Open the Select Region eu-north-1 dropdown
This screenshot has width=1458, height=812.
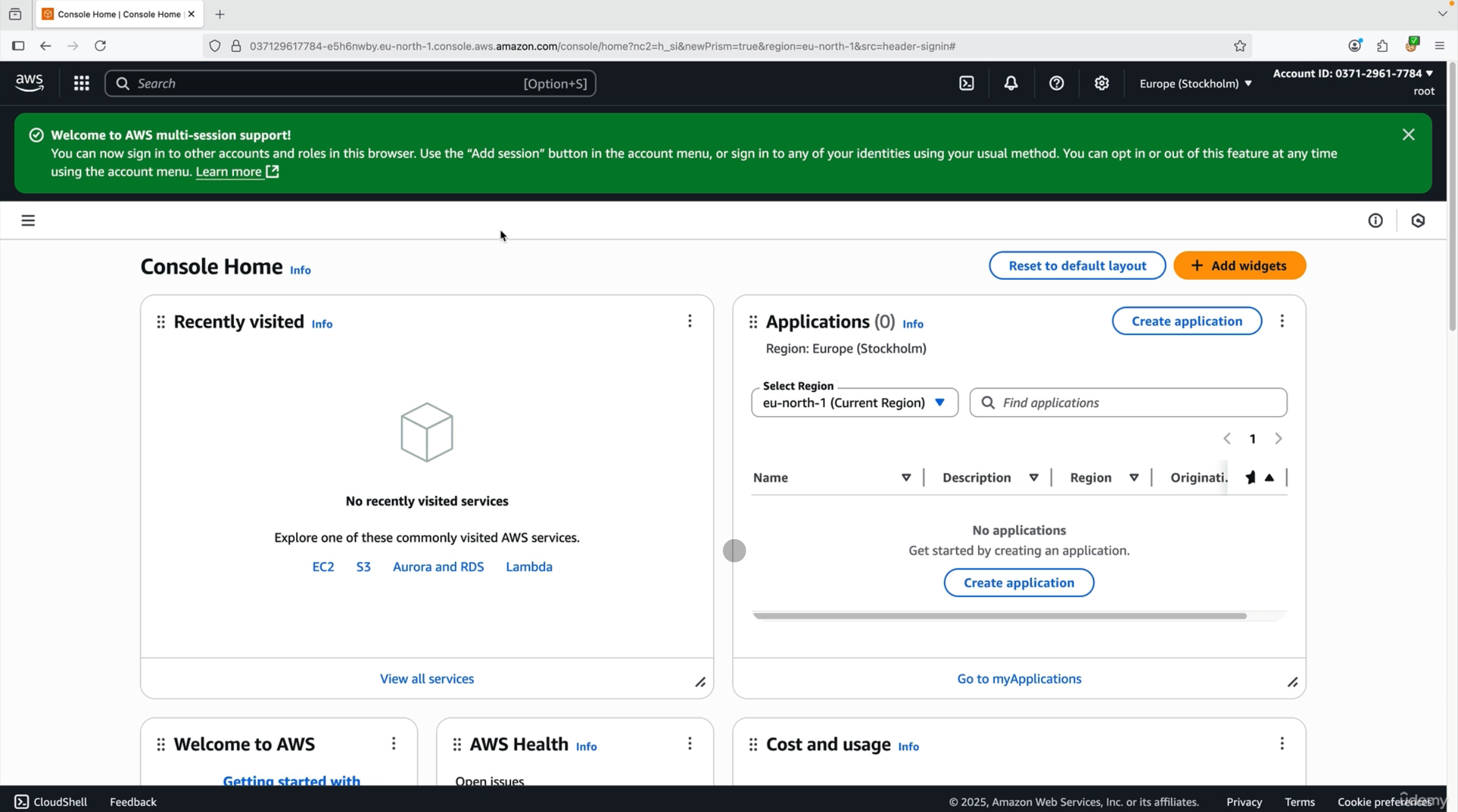(x=854, y=402)
